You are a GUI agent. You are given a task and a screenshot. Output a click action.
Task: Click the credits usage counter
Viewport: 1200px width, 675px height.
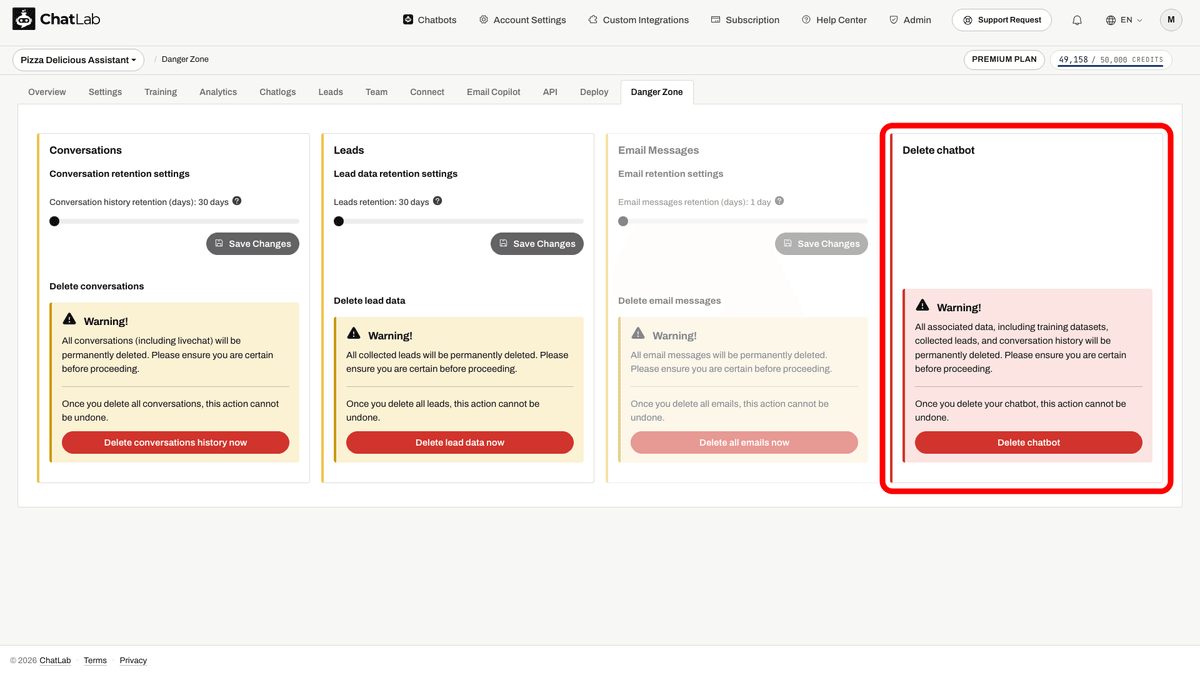[1111, 60]
